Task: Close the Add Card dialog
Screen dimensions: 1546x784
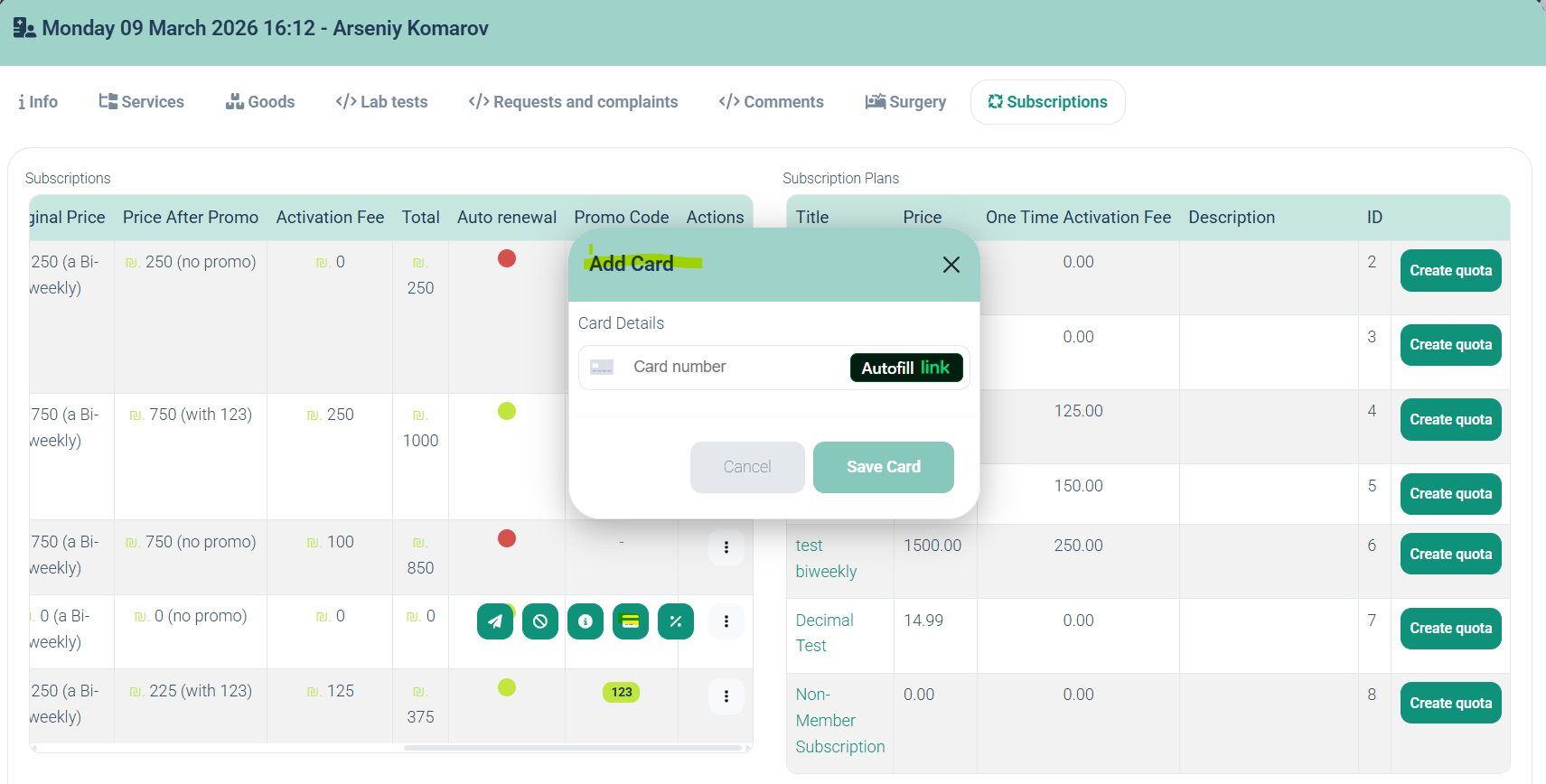Action: pos(951,265)
